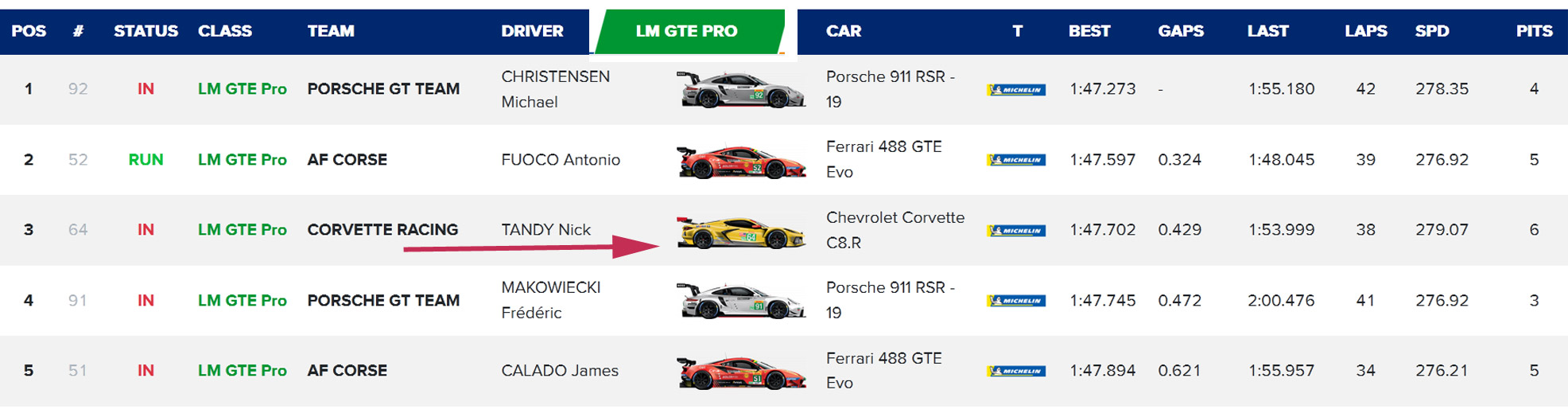Click the white Porsche #91 car image
The height and width of the screenshot is (417, 1568).
click(741, 301)
